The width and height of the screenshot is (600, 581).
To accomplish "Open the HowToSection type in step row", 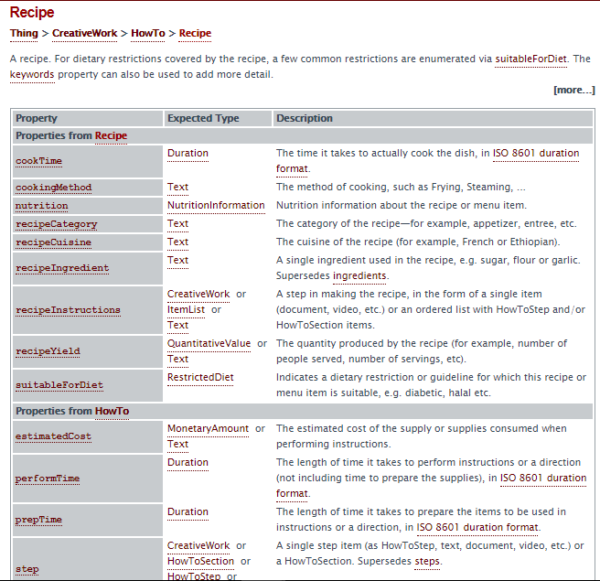I will (x=201, y=561).
